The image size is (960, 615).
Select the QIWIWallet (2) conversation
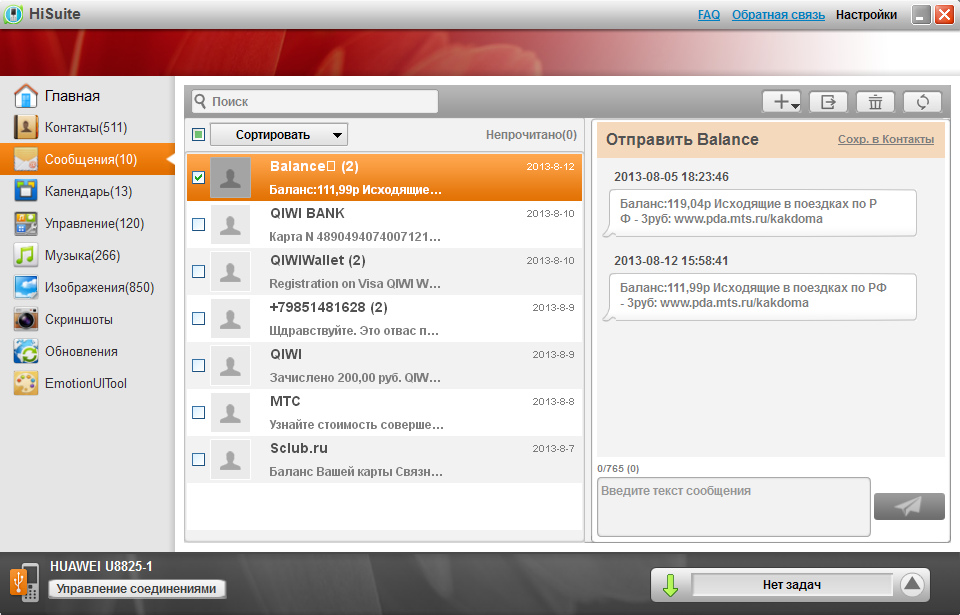(384, 271)
